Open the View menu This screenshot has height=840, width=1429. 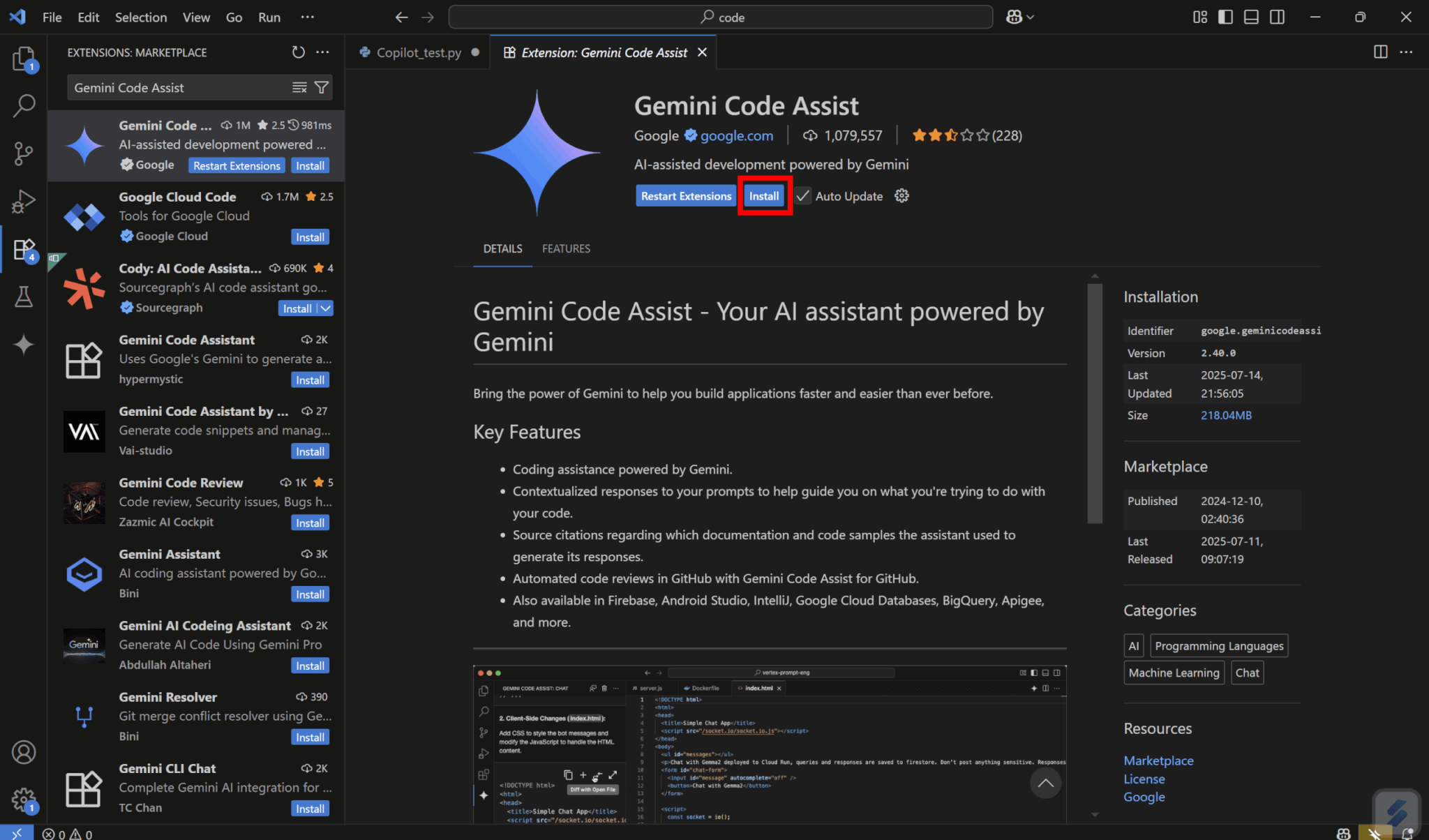point(196,17)
